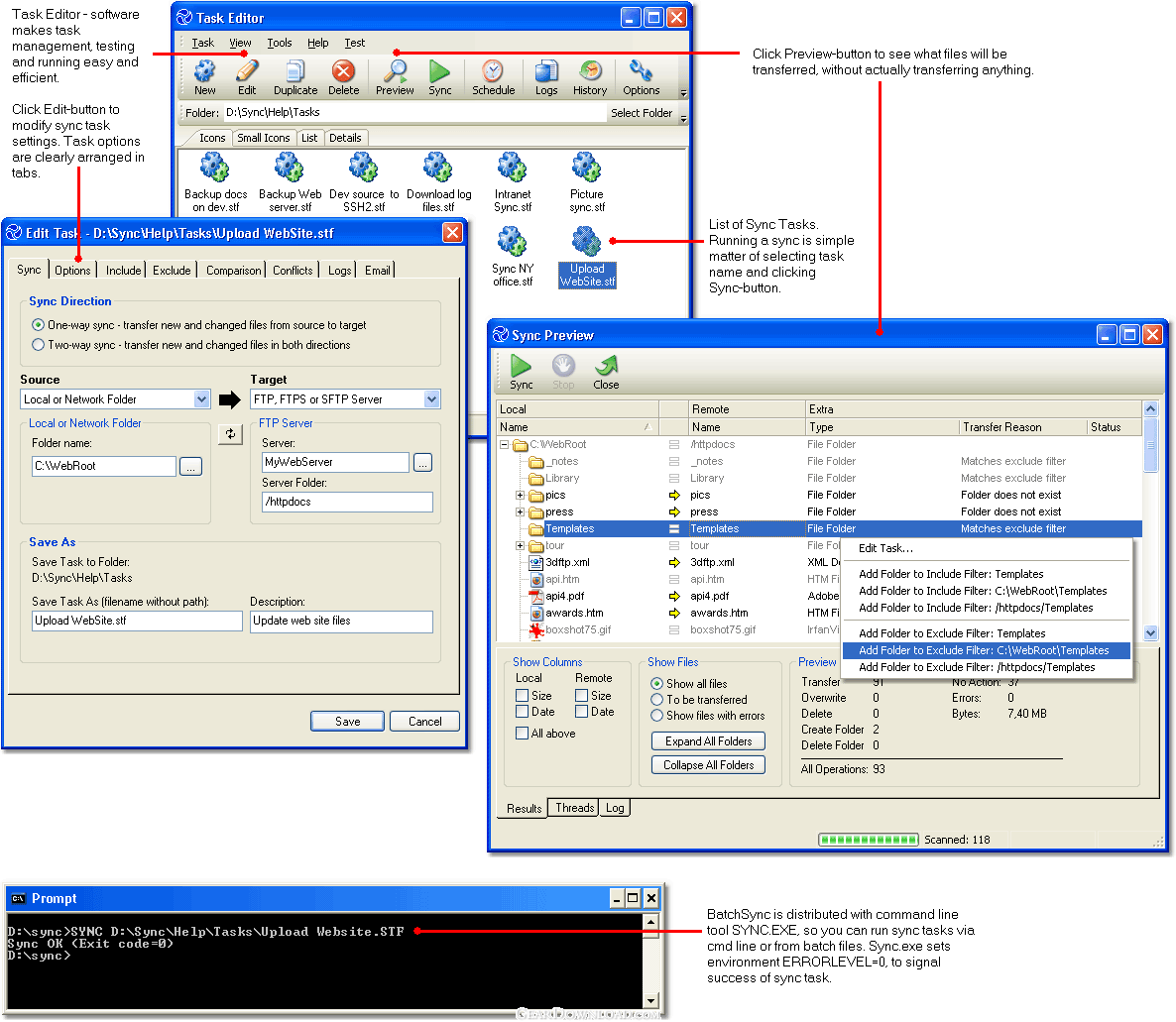Click the Prompt window scroll-up arrow
This screenshot has height=1022, width=1176.
point(651,922)
